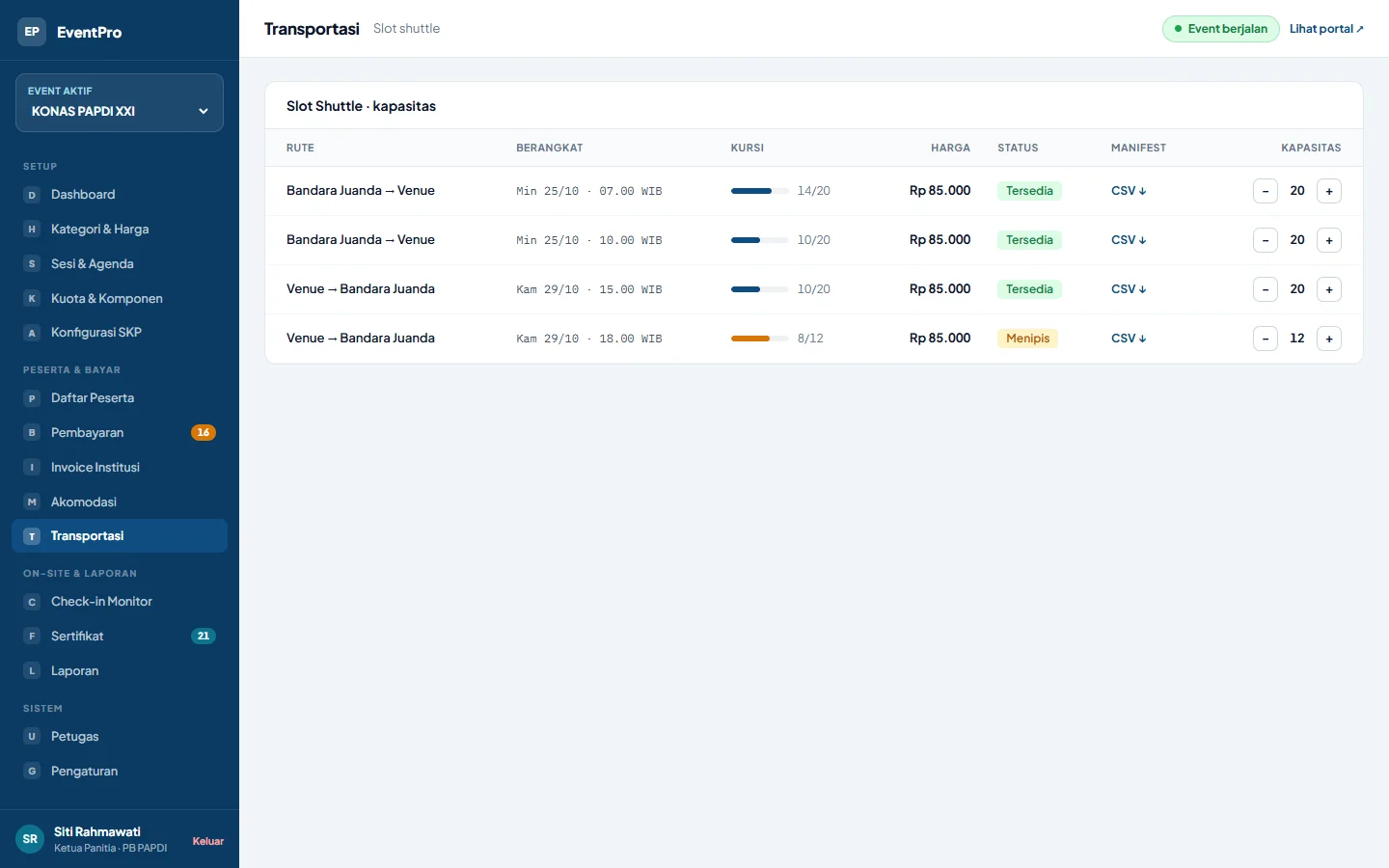1389x868 pixels.
Task: Click the Check-in Monitor C icon
Action: (x=32, y=602)
